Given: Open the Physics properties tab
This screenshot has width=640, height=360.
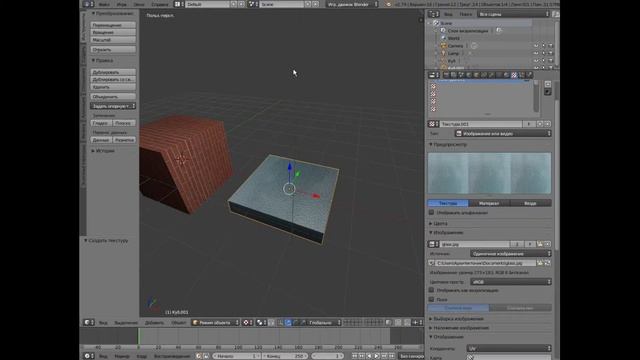Looking at the screenshot, I should (x=529, y=75).
